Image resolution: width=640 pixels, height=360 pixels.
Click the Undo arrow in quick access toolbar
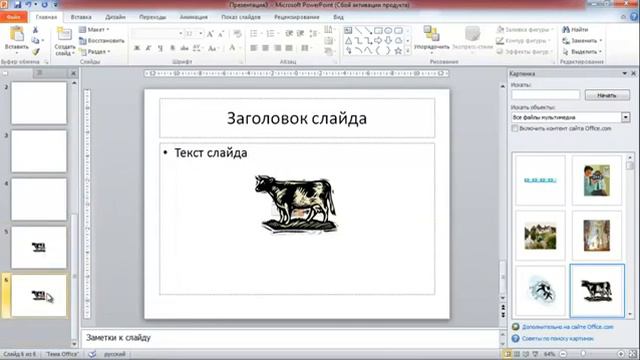click(29, 5)
